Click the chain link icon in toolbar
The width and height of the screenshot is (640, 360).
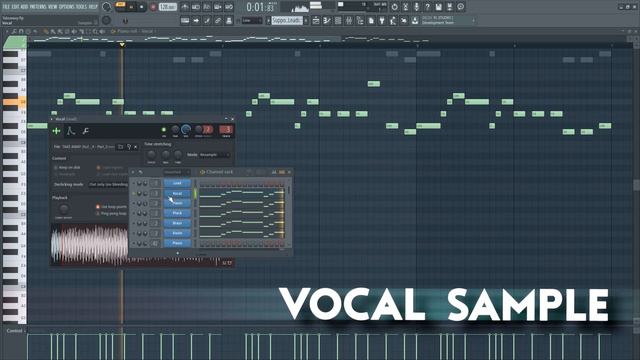(218, 20)
